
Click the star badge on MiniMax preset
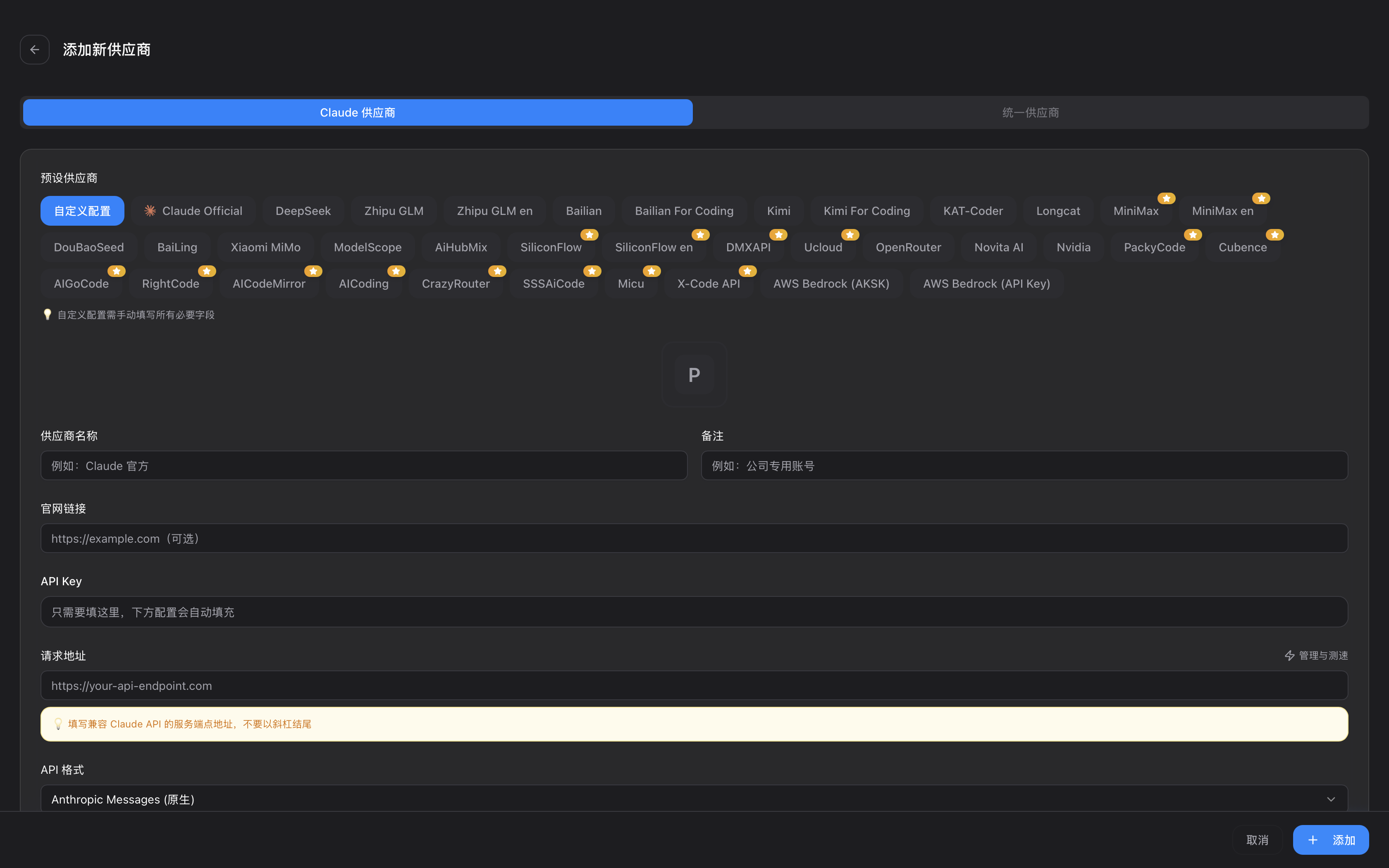[1166, 198]
